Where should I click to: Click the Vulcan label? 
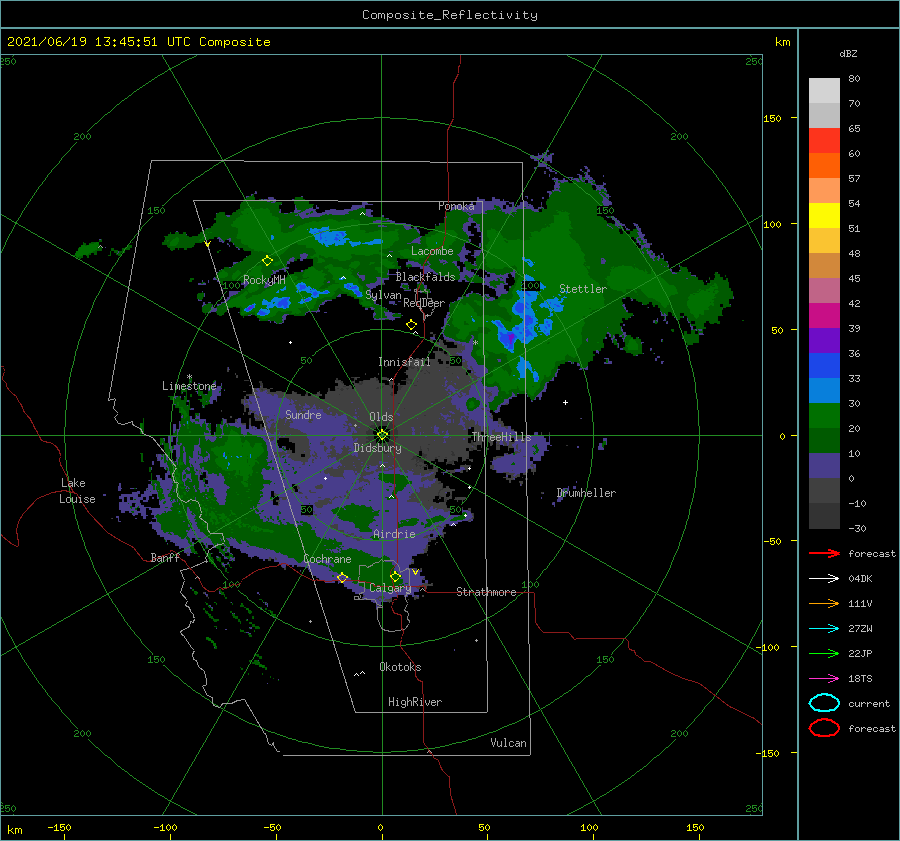click(509, 743)
